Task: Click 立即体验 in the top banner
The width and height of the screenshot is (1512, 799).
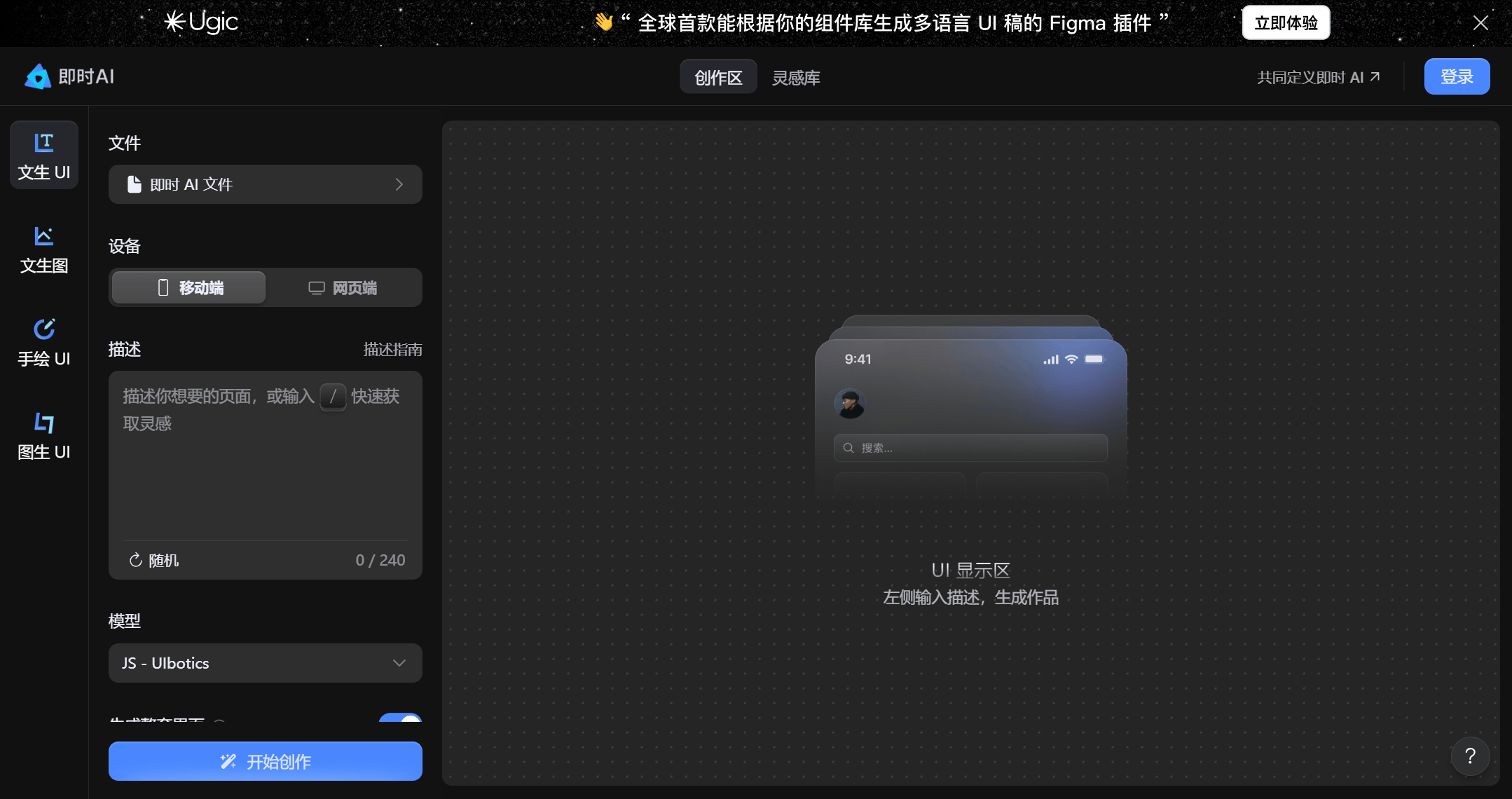Action: tap(1286, 23)
